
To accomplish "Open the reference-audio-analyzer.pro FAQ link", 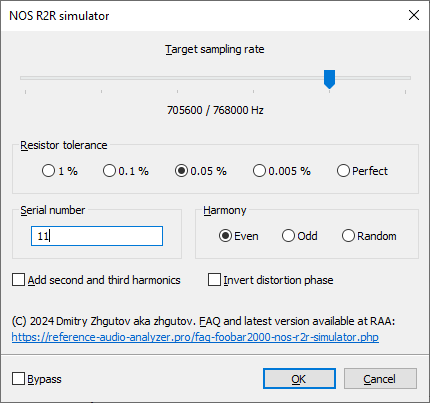I will [x=195, y=337].
